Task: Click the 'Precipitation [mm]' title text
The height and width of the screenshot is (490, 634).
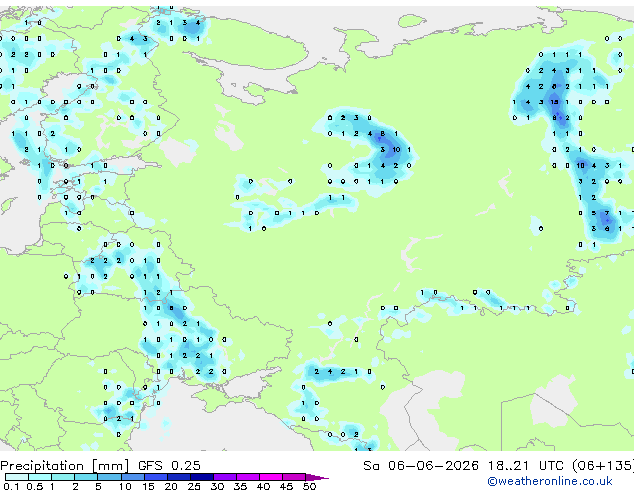Action: pos(65,466)
